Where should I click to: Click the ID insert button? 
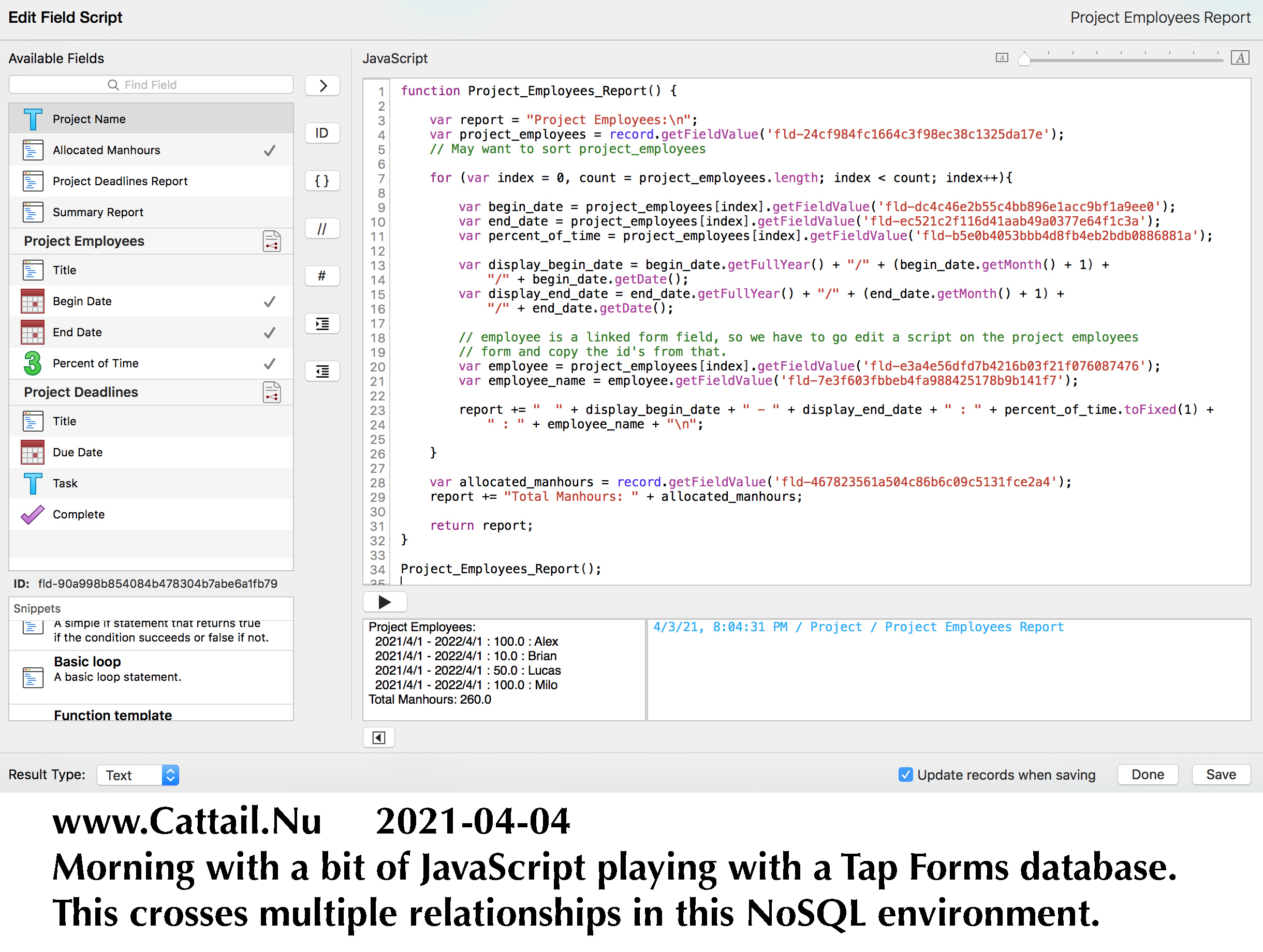pyautogui.click(x=322, y=133)
